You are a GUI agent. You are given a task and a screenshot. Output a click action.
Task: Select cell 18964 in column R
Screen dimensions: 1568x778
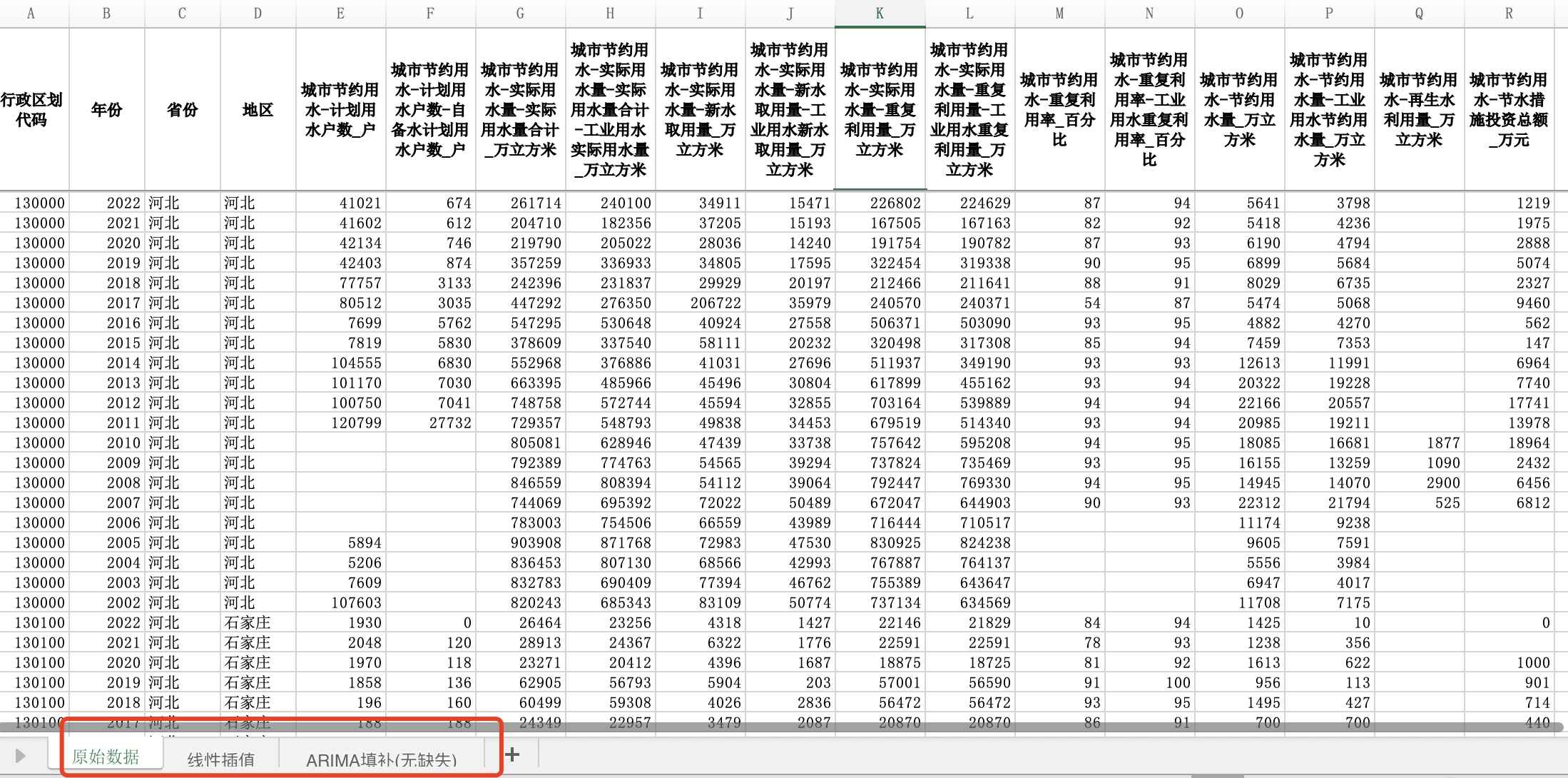(1528, 443)
